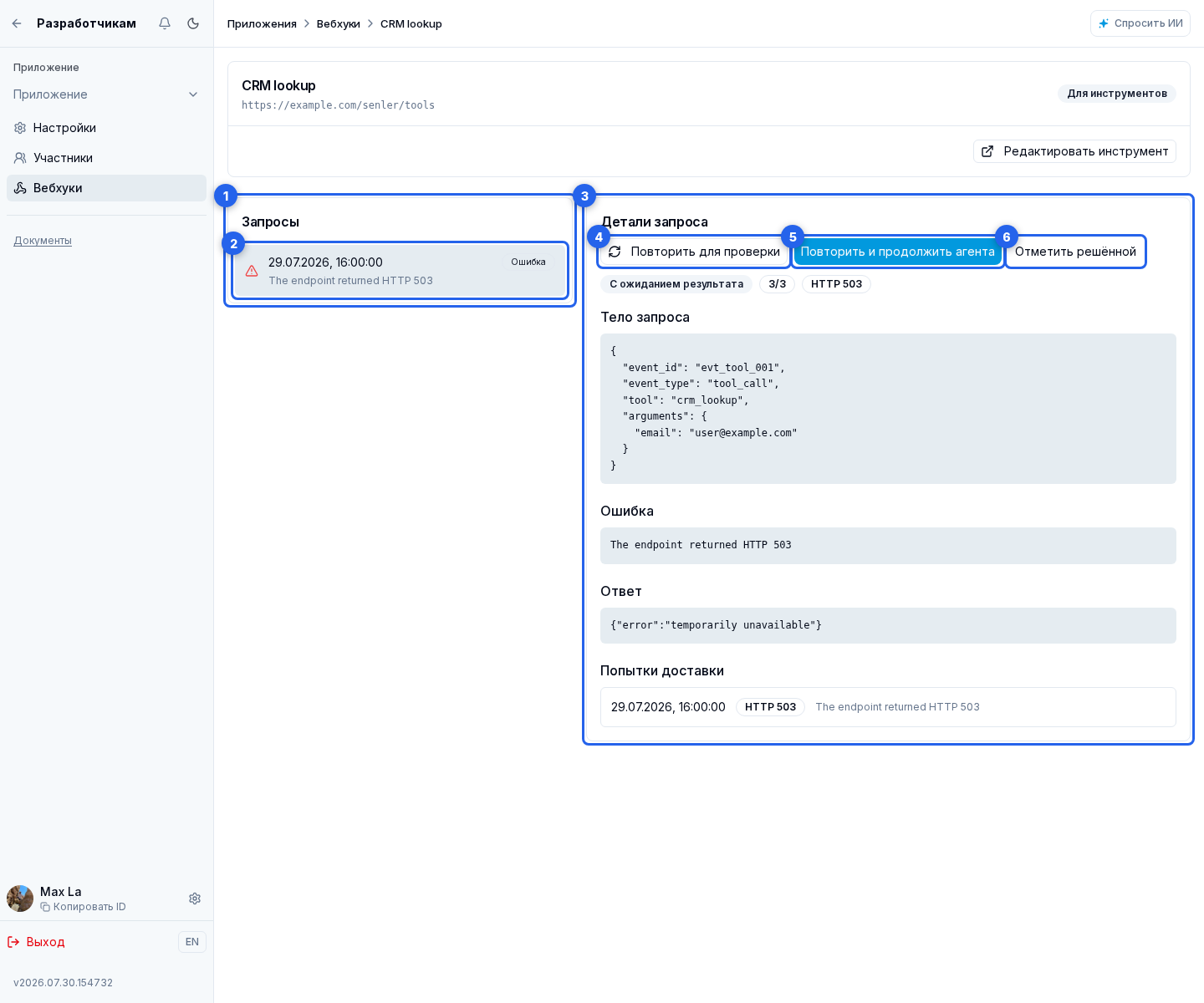Switch language with EN button
Viewport: 1204px width, 1003px height.
point(192,942)
